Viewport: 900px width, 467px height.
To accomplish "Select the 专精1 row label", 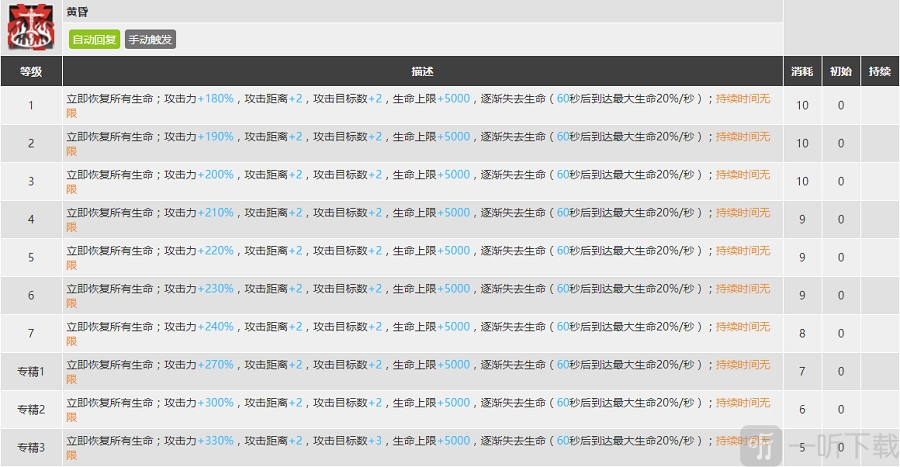I will [31, 371].
